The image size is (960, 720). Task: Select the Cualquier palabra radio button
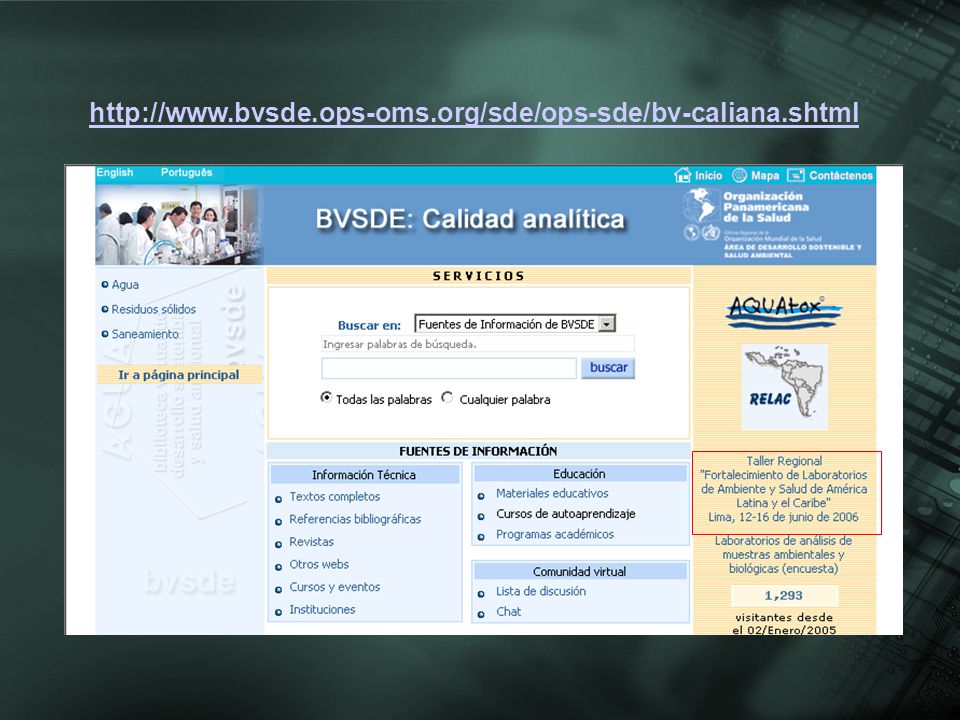[448, 397]
